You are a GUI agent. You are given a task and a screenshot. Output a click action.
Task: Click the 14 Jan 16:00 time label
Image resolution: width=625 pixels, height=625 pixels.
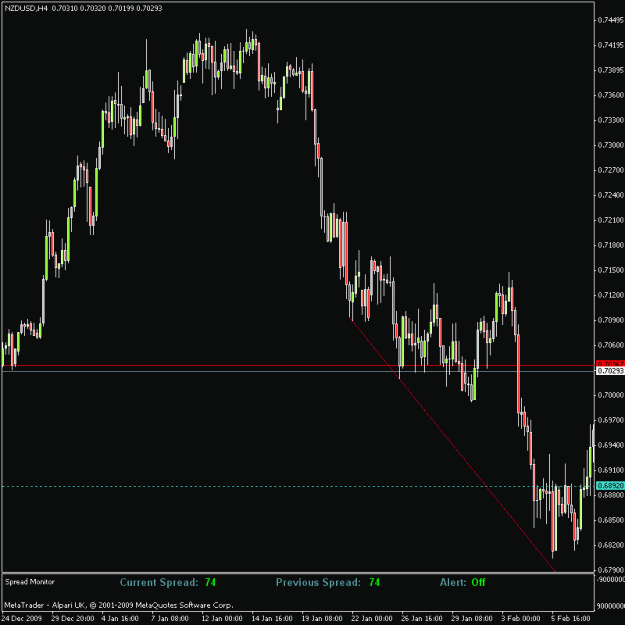point(272,619)
